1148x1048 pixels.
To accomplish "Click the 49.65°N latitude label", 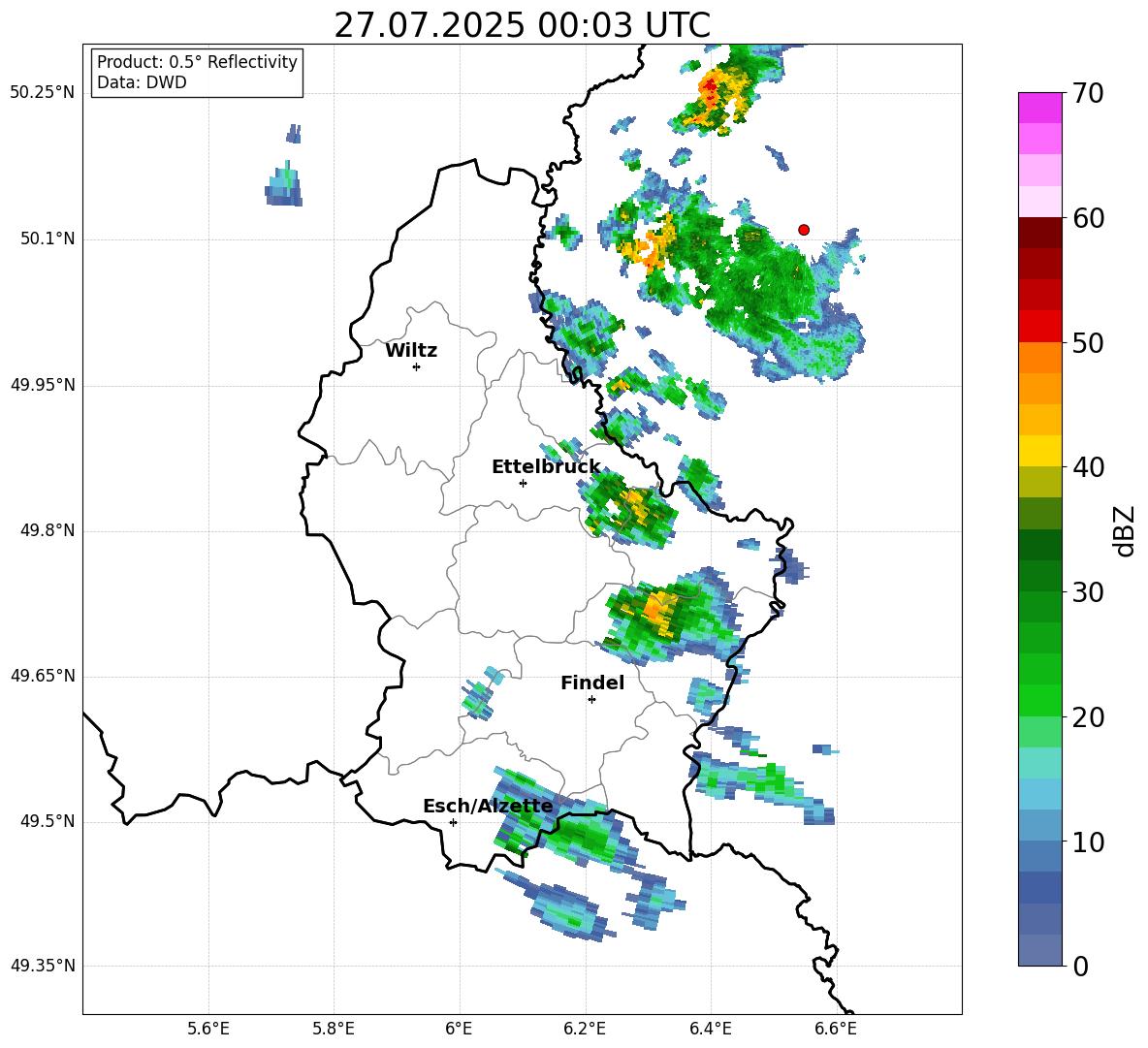I will (x=43, y=676).
